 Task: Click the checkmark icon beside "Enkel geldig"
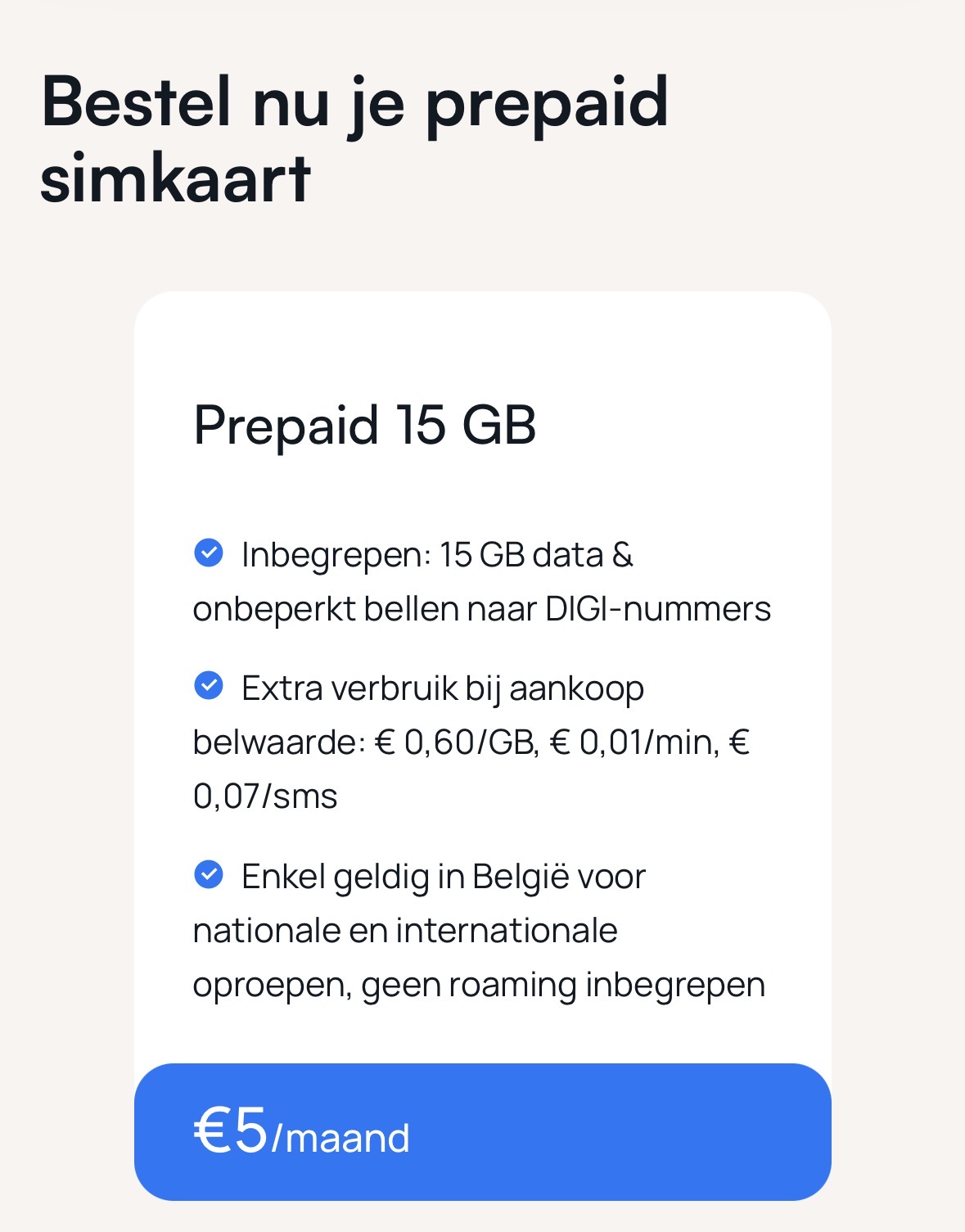pos(209,875)
